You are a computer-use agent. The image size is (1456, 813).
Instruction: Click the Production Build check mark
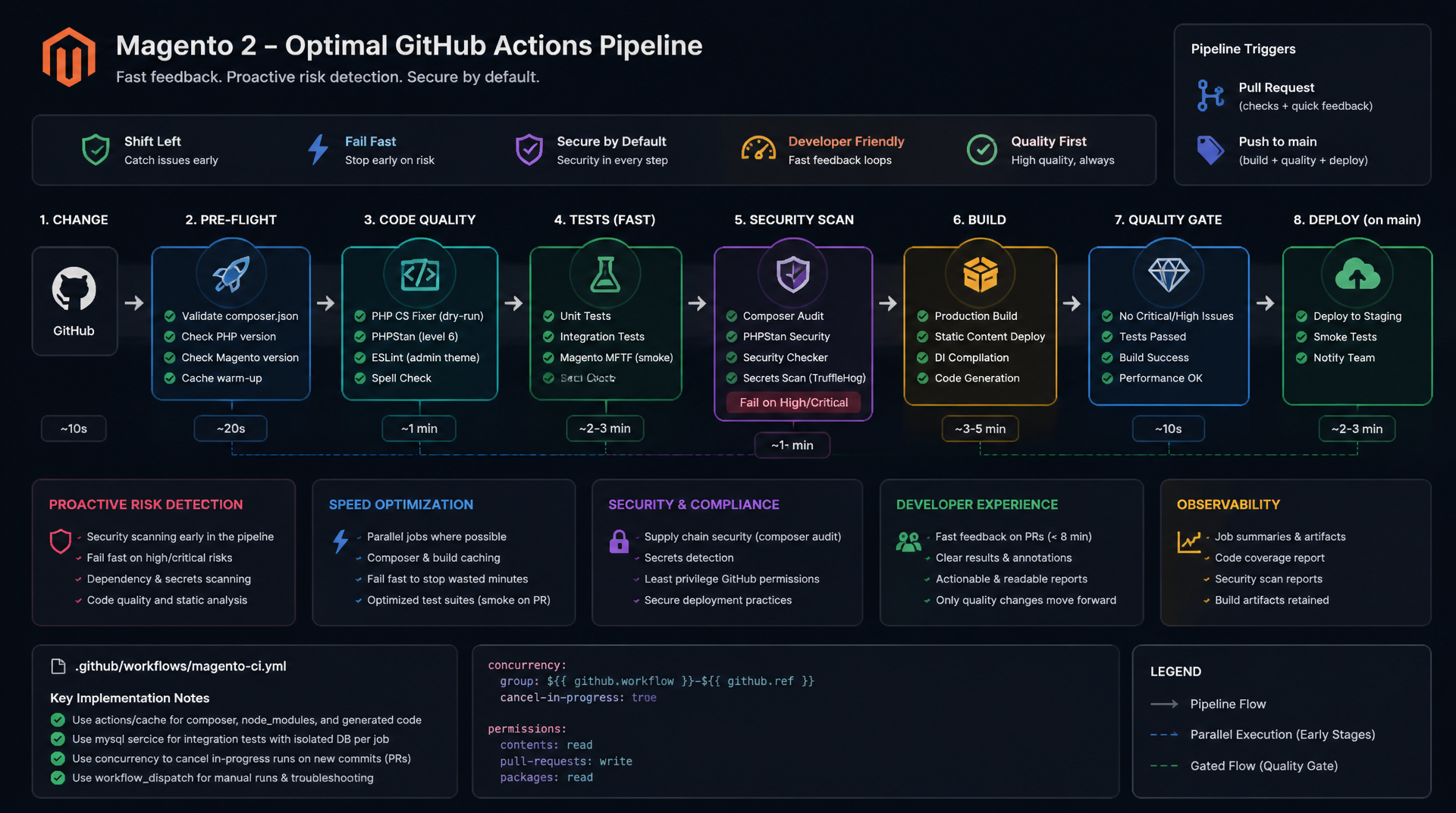(923, 316)
